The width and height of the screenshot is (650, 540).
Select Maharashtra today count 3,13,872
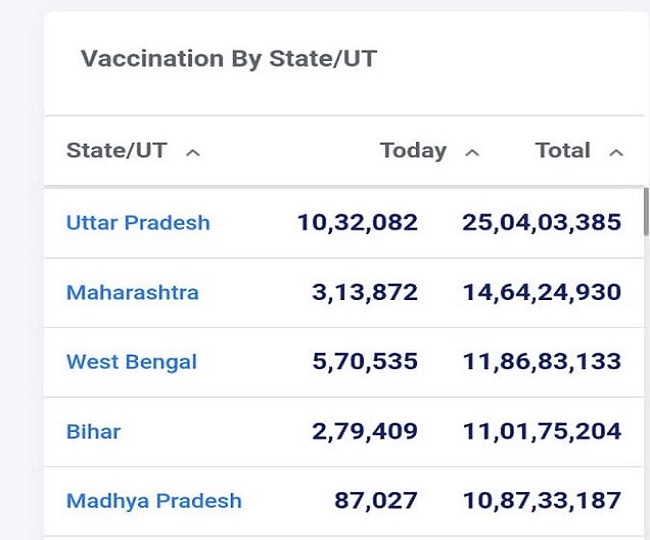point(365,292)
